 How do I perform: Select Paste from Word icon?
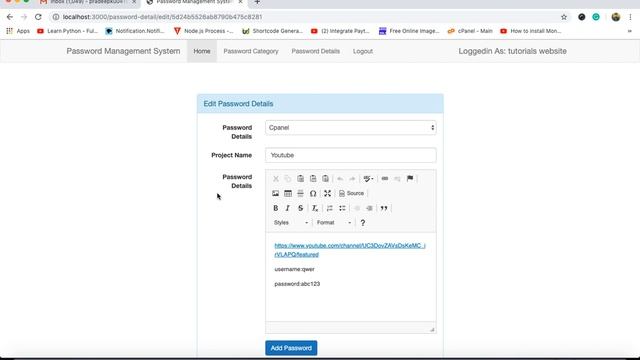[325, 179]
